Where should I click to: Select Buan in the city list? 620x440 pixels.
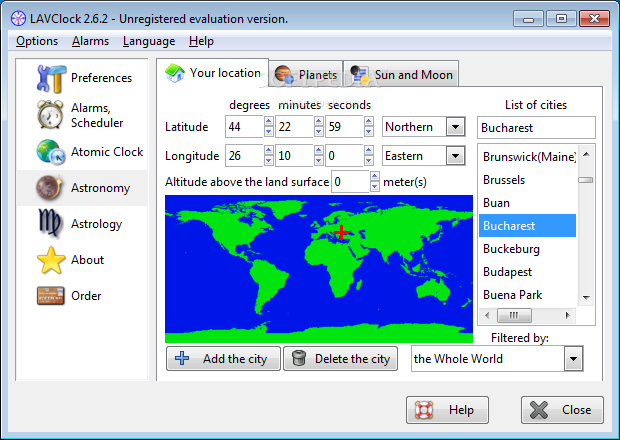(527, 203)
